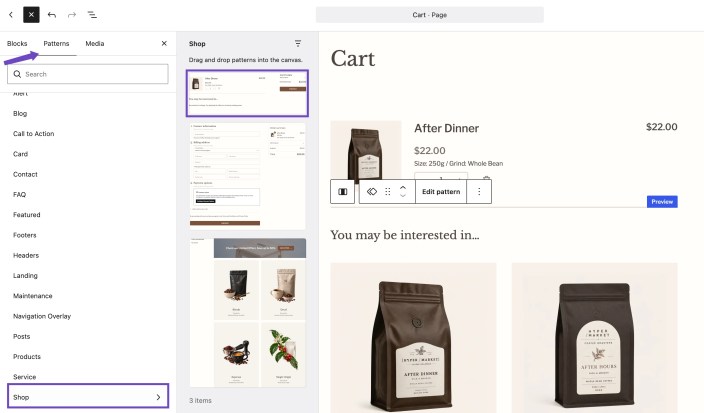Open the Products pattern category

tap(27, 356)
